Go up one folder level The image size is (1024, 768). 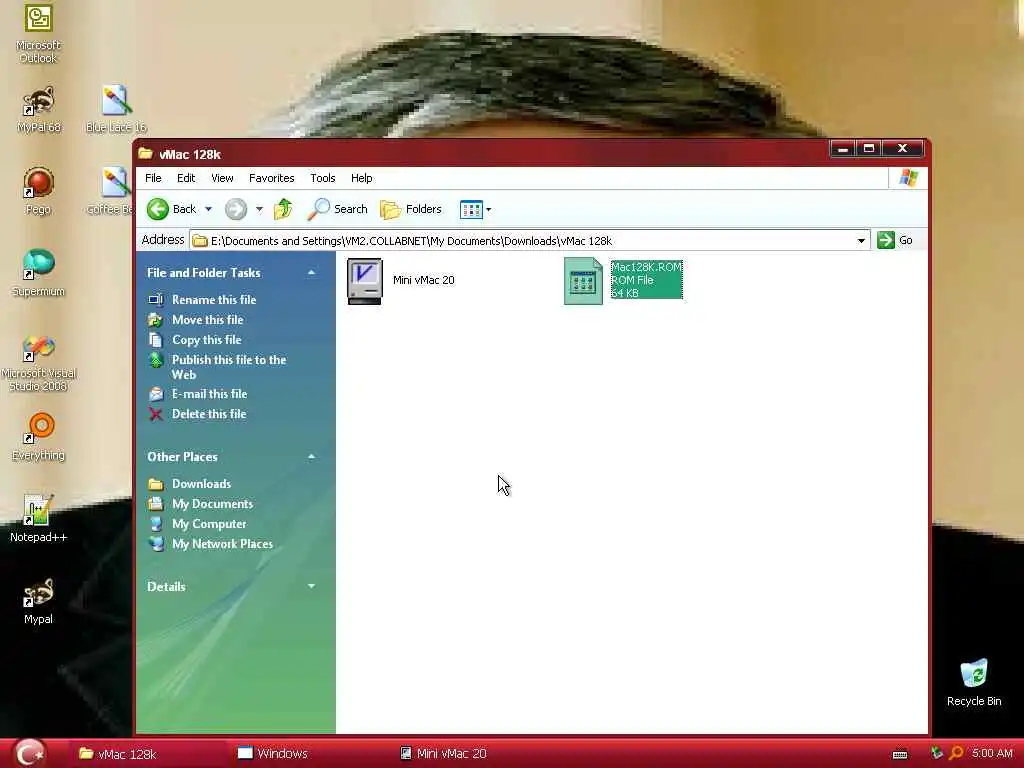click(x=283, y=209)
